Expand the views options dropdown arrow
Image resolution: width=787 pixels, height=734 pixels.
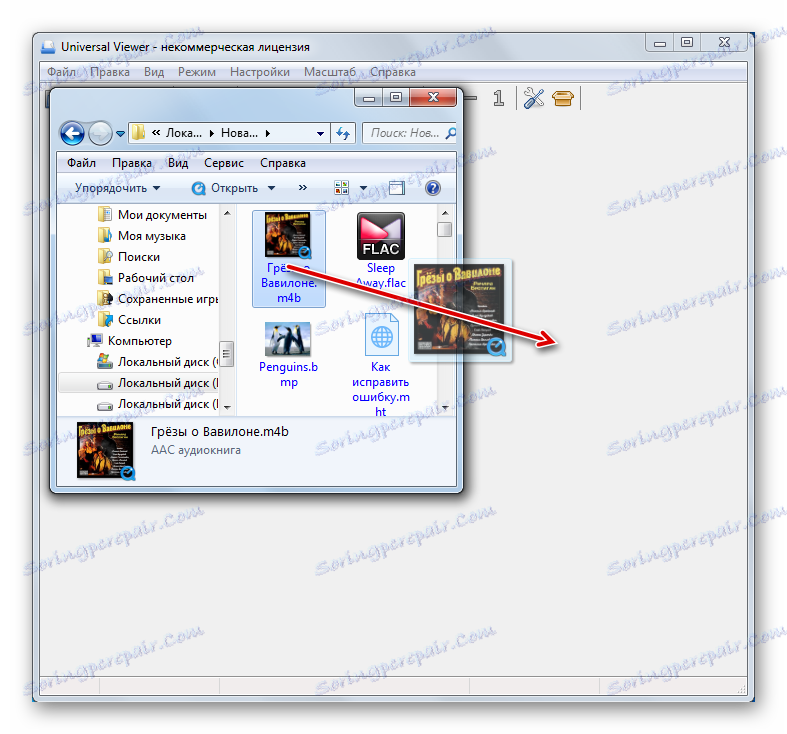[363, 189]
